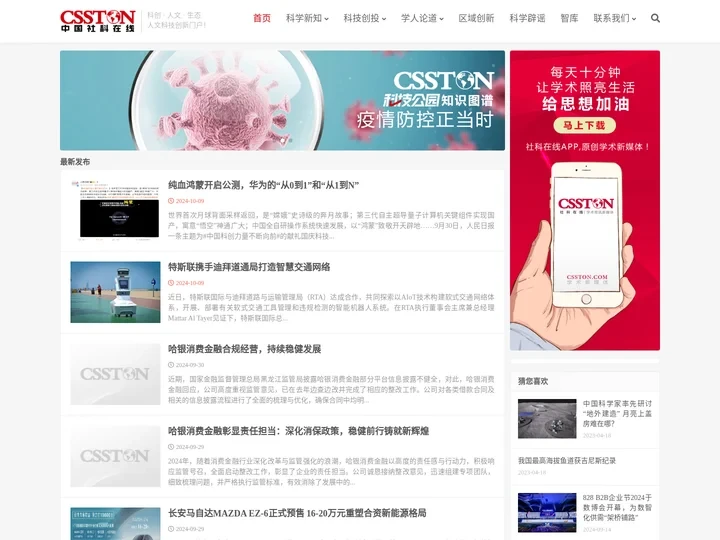Open article 纯血鸿蒙开启公测 headline

click(264, 185)
